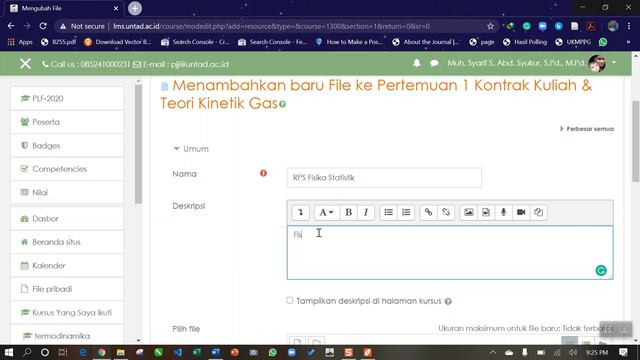This screenshot has width=640, height=360.
Task: Insert a hyperlink in the description
Action: [x=428, y=212]
